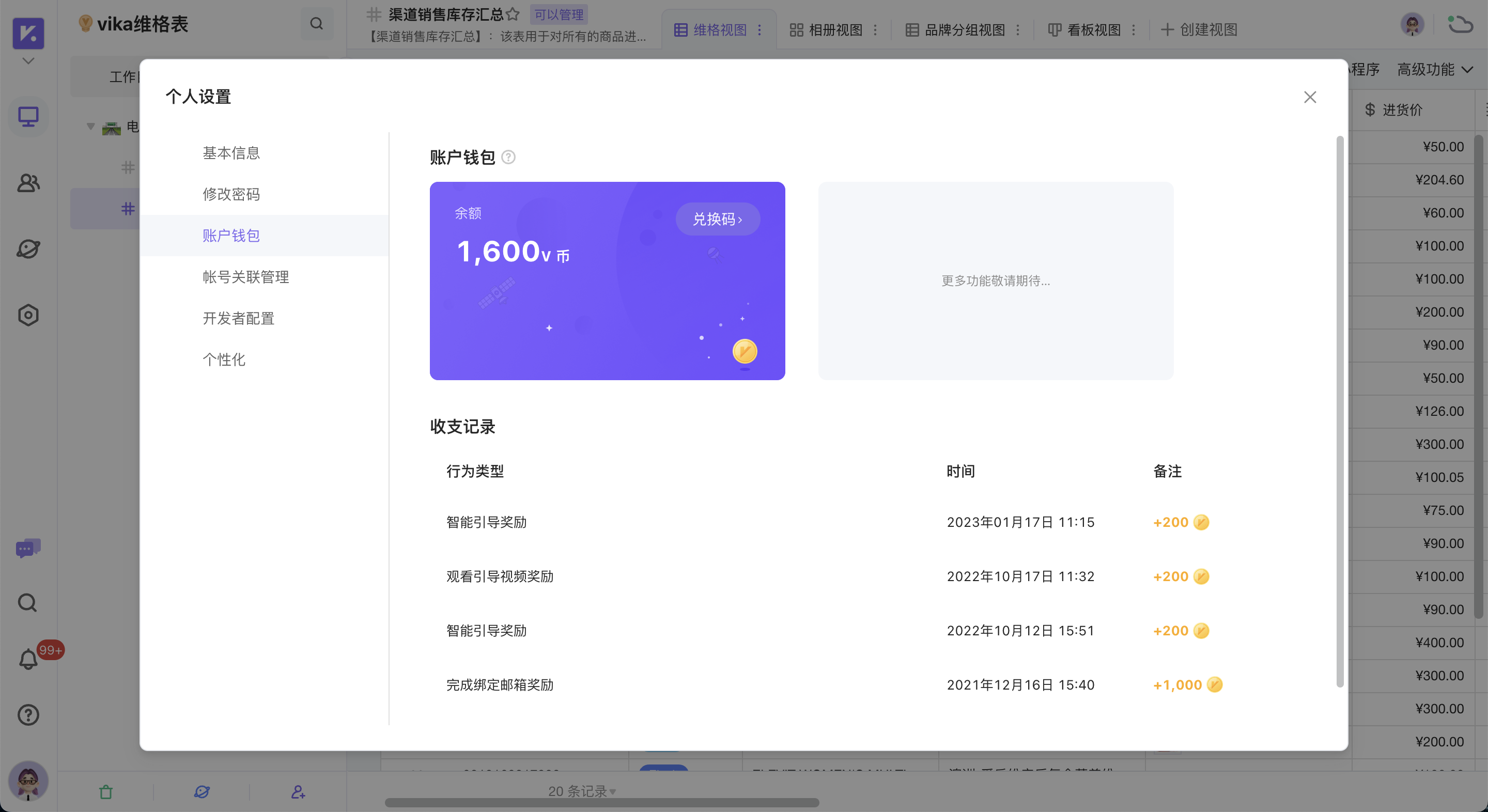Open notifications via the 99+ bell icon
Image resolution: width=1488 pixels, height=812 pixels.
pyautogui.click(x=27, y=659)
